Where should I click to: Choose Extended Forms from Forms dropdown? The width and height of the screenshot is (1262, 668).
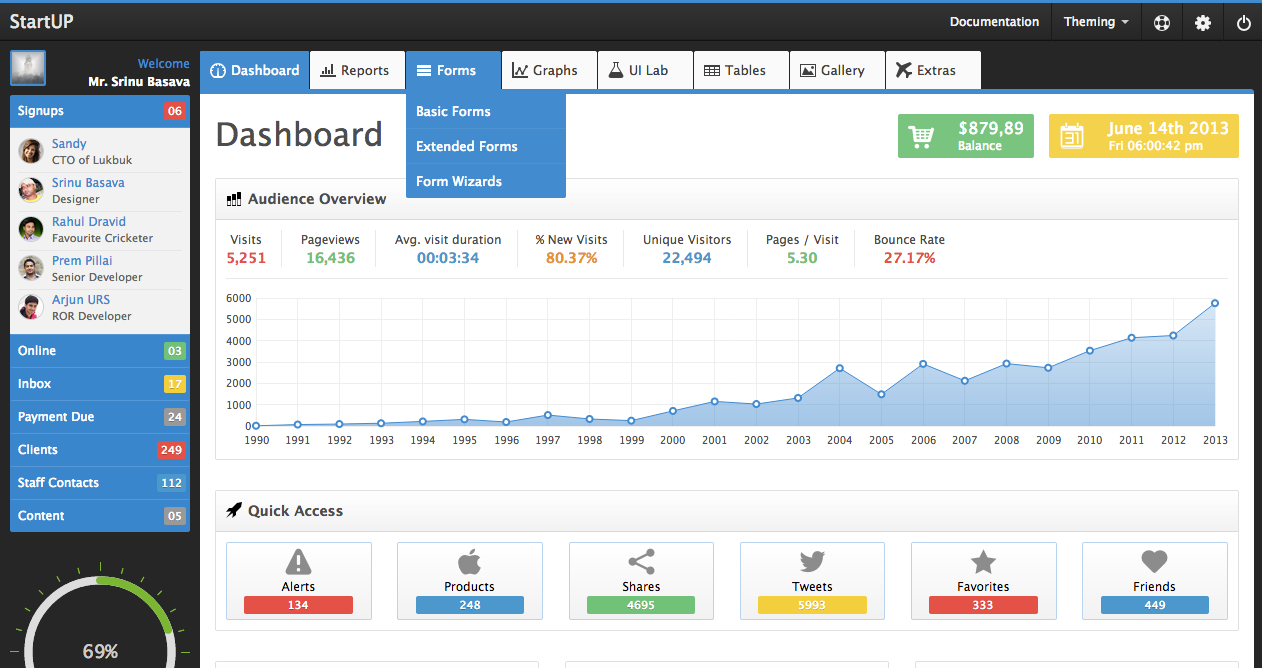click(467, 146)
